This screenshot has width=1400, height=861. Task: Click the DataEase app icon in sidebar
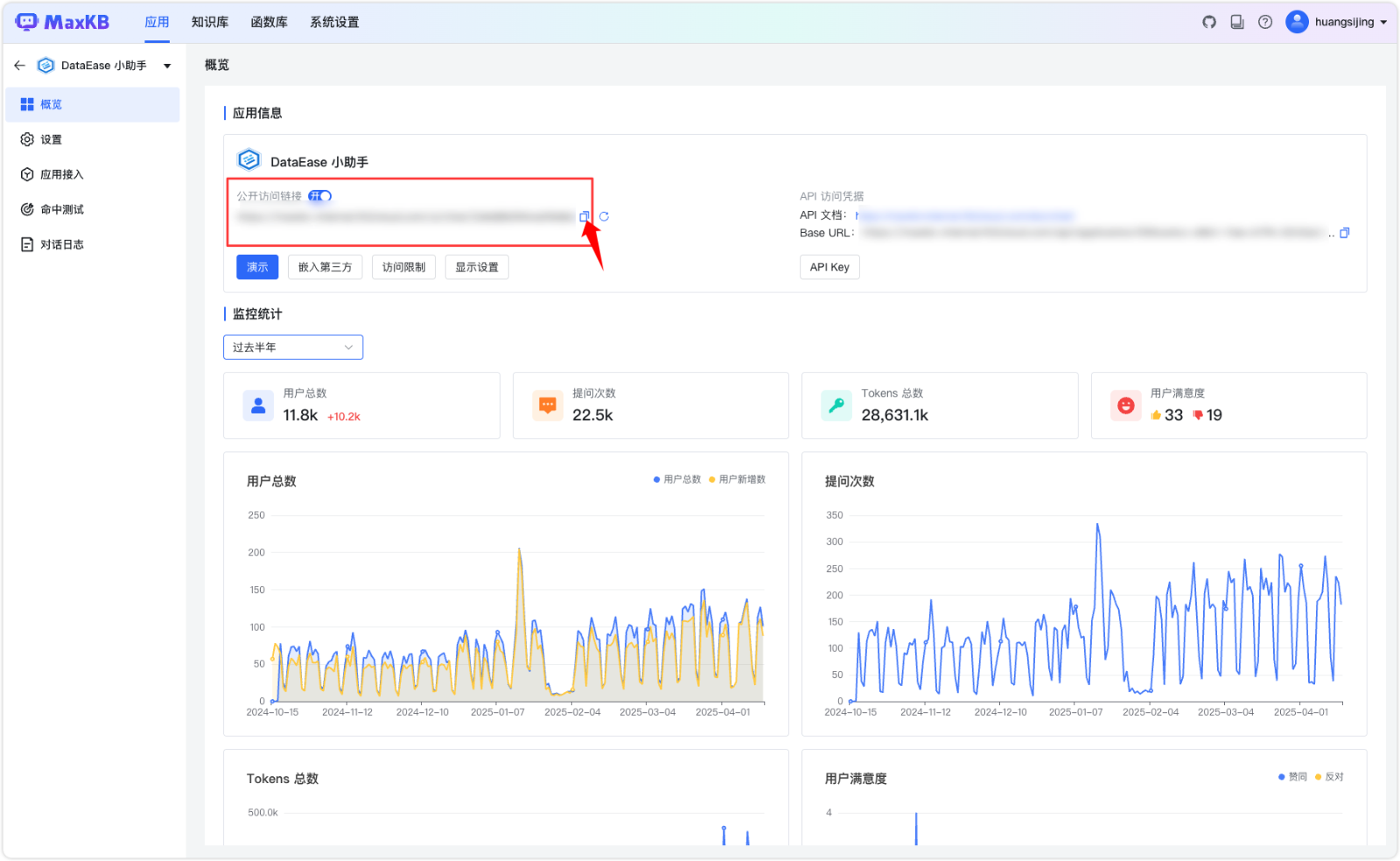45,66
